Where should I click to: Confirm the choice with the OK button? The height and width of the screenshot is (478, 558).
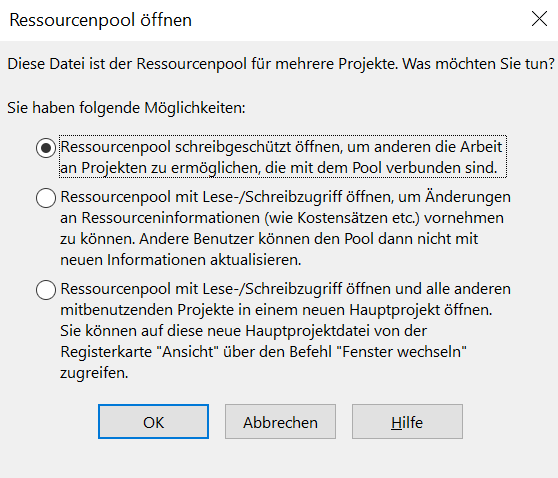153,421
